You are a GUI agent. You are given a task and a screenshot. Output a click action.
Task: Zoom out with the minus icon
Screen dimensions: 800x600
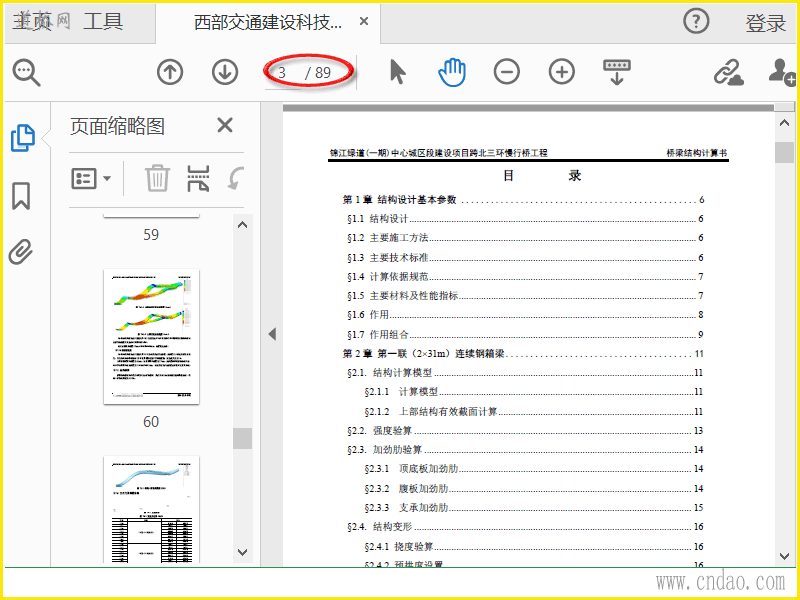pos(507,72)
